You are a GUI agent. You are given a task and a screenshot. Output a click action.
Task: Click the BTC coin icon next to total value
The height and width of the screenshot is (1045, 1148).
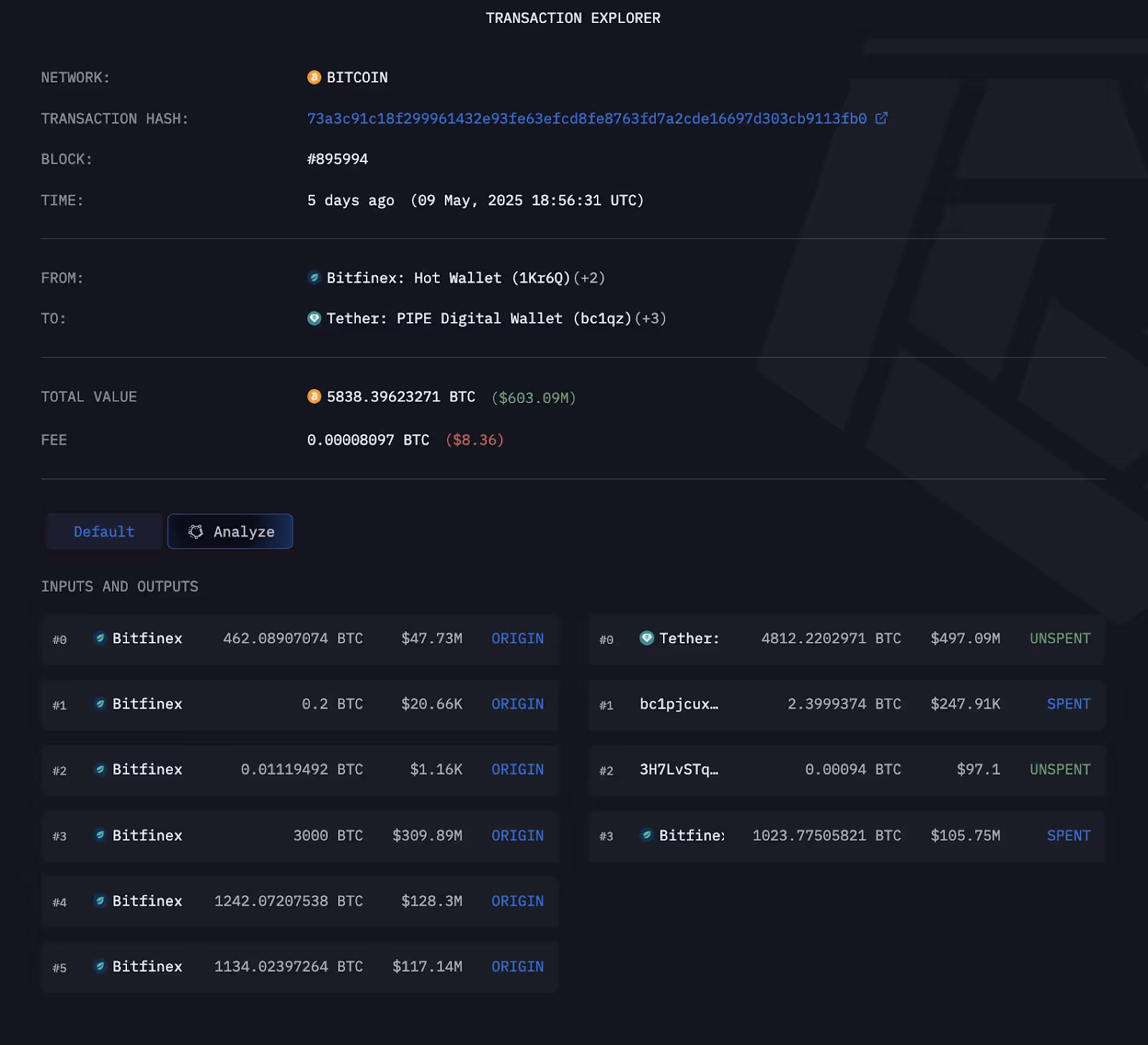[x=313, y=397]
